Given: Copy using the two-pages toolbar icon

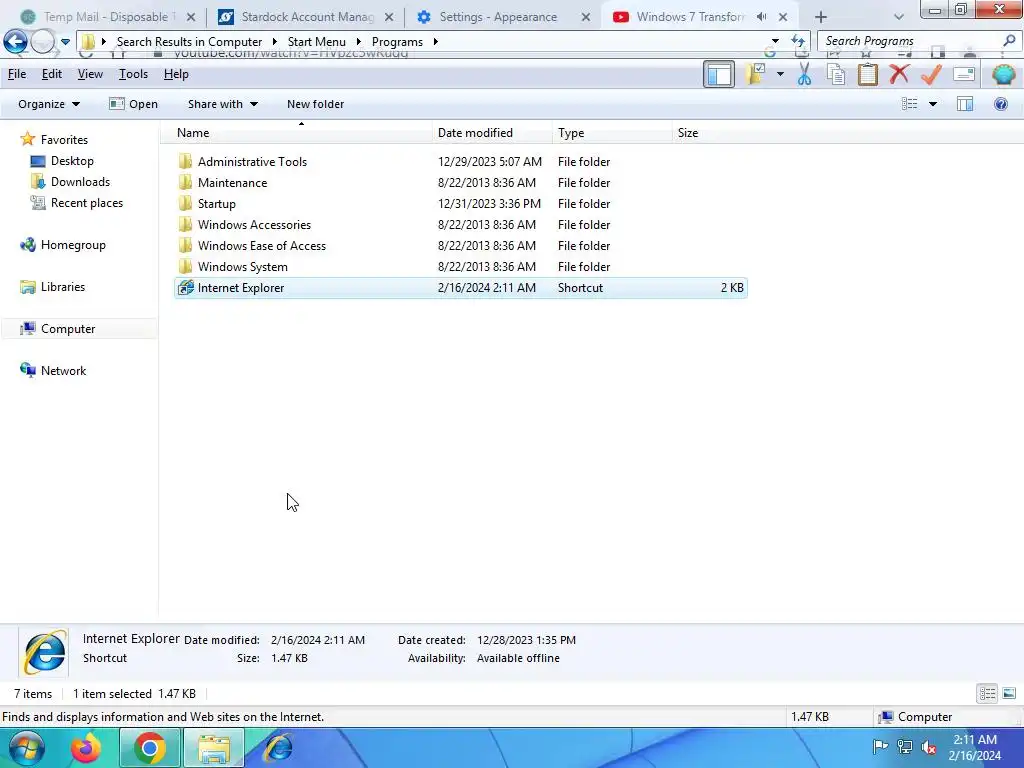Looking at the screenshot, I should click(835, 74).
